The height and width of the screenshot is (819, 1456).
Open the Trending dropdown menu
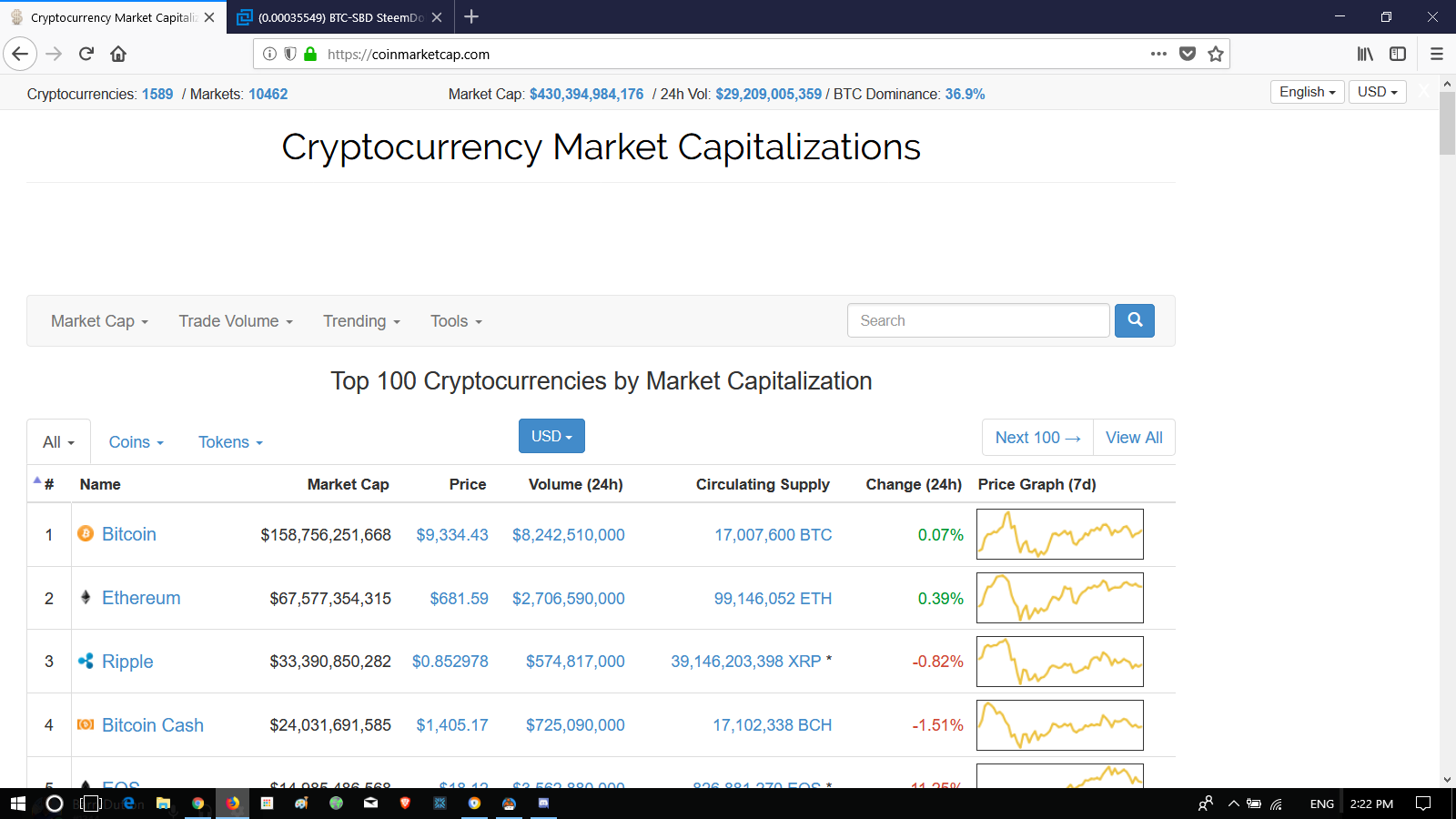click(361, 321)
